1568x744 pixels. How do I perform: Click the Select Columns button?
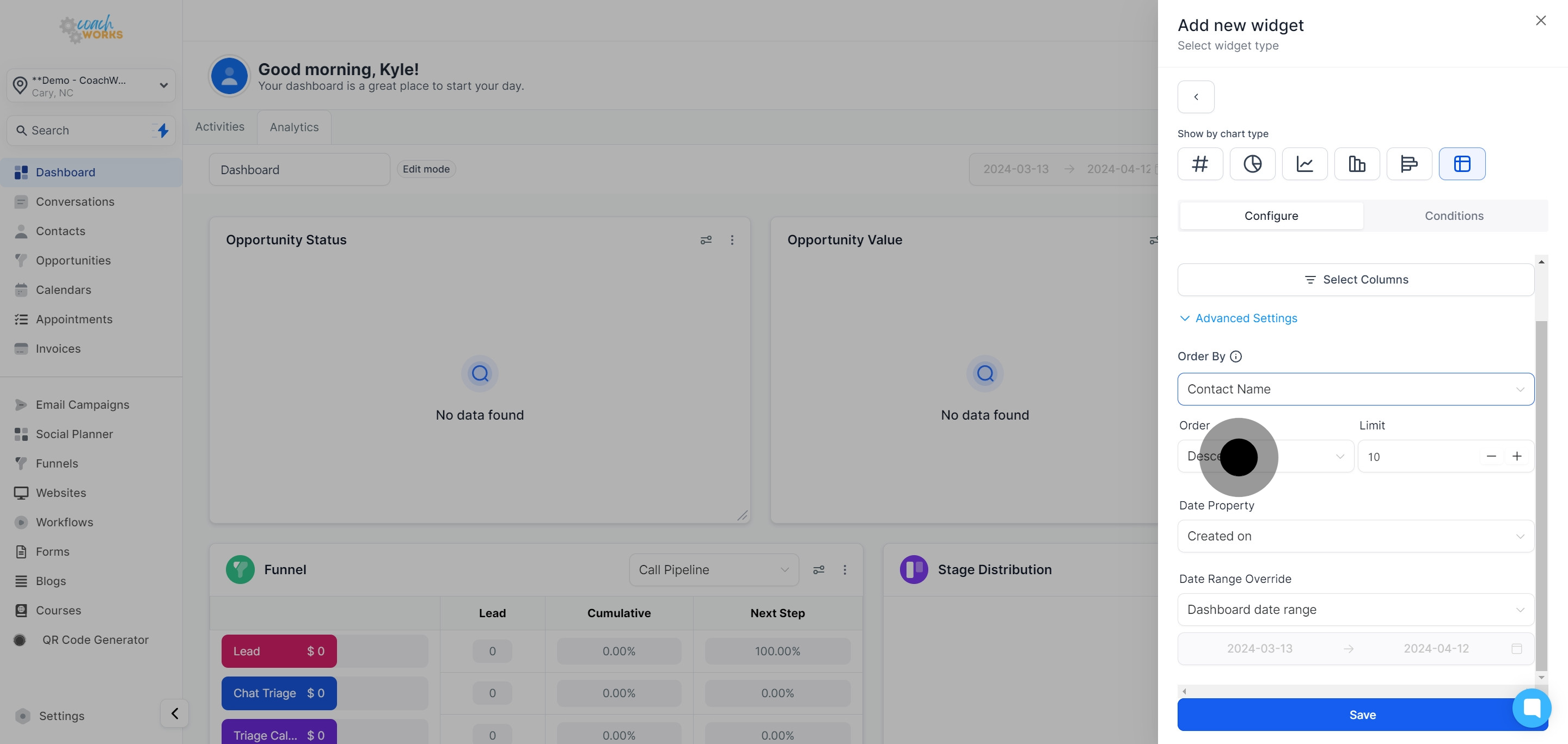pos(1355,280)
